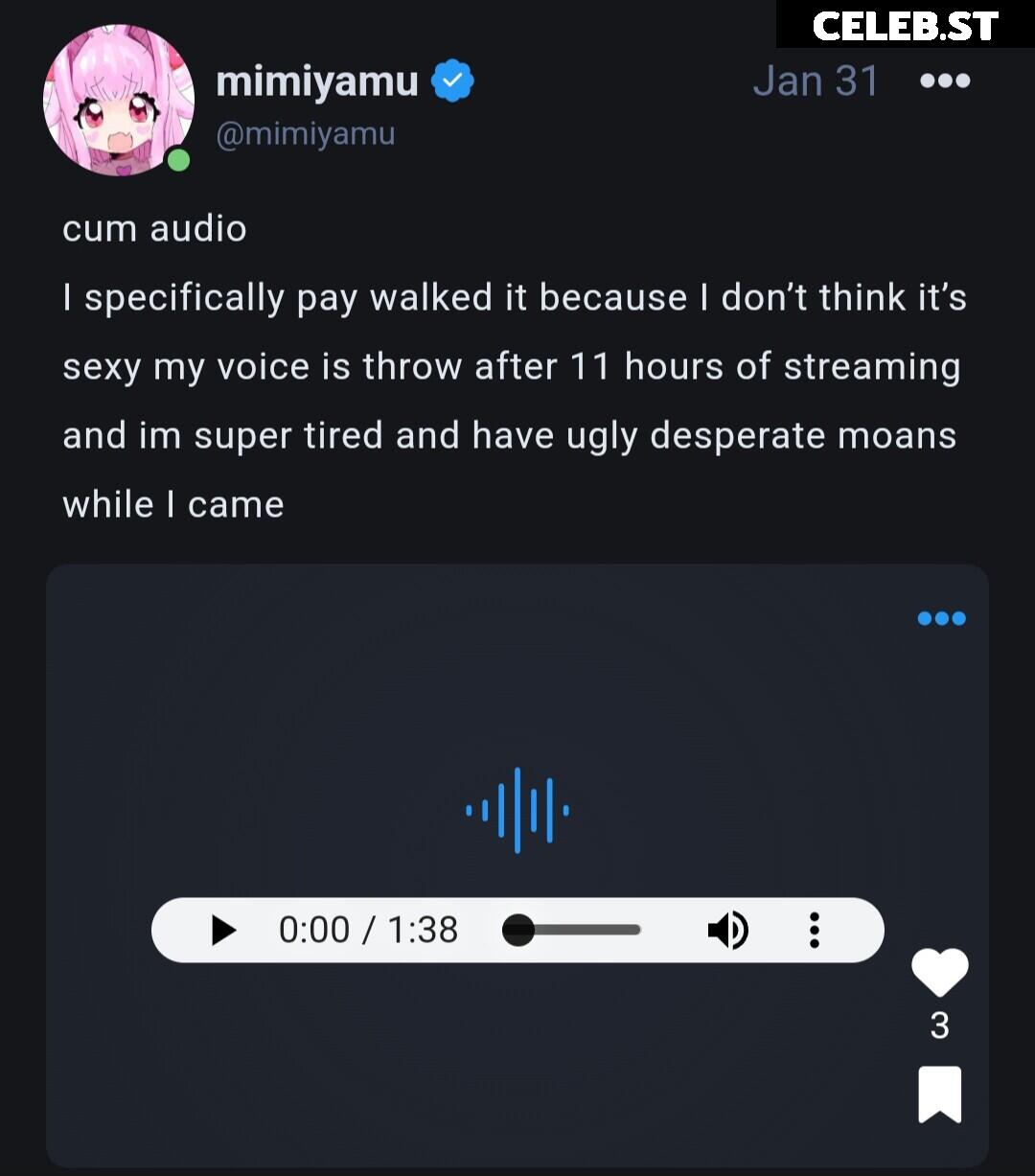View the 3 likes count
The image size is (1035, 1176).
pyautogui.click(x=939, y=1026)
